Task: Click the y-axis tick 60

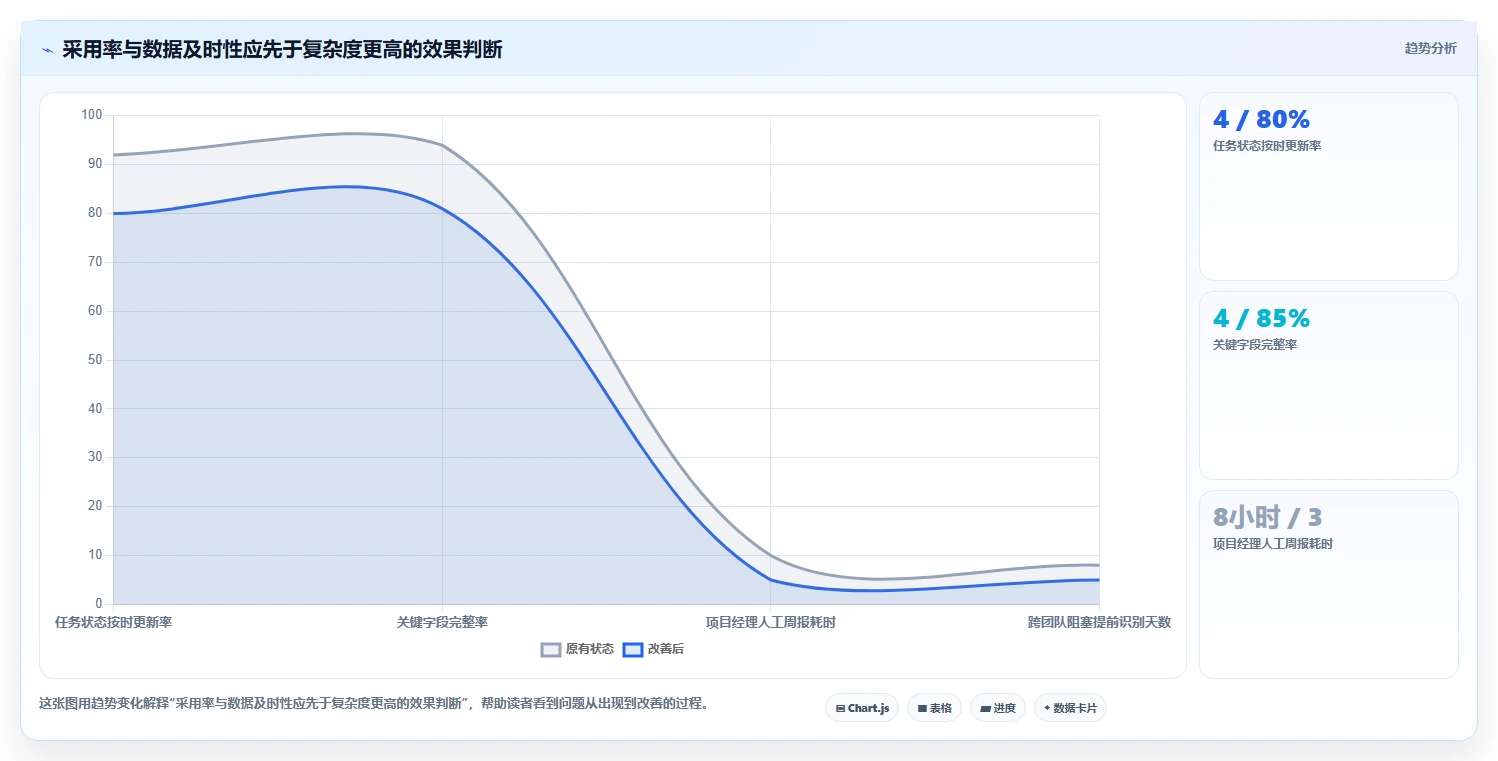Action: [x=95, y=311]
